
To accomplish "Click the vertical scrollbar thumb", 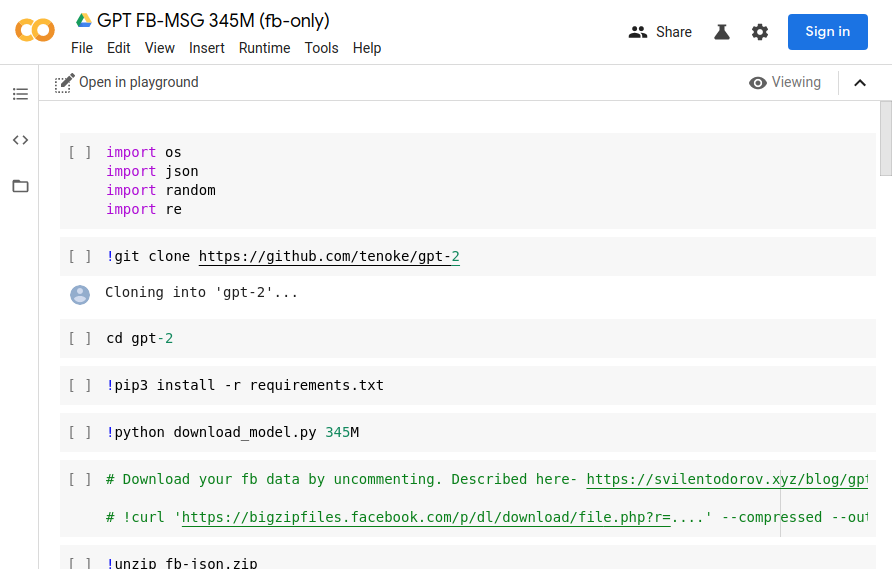I will (x=885, y=138).
